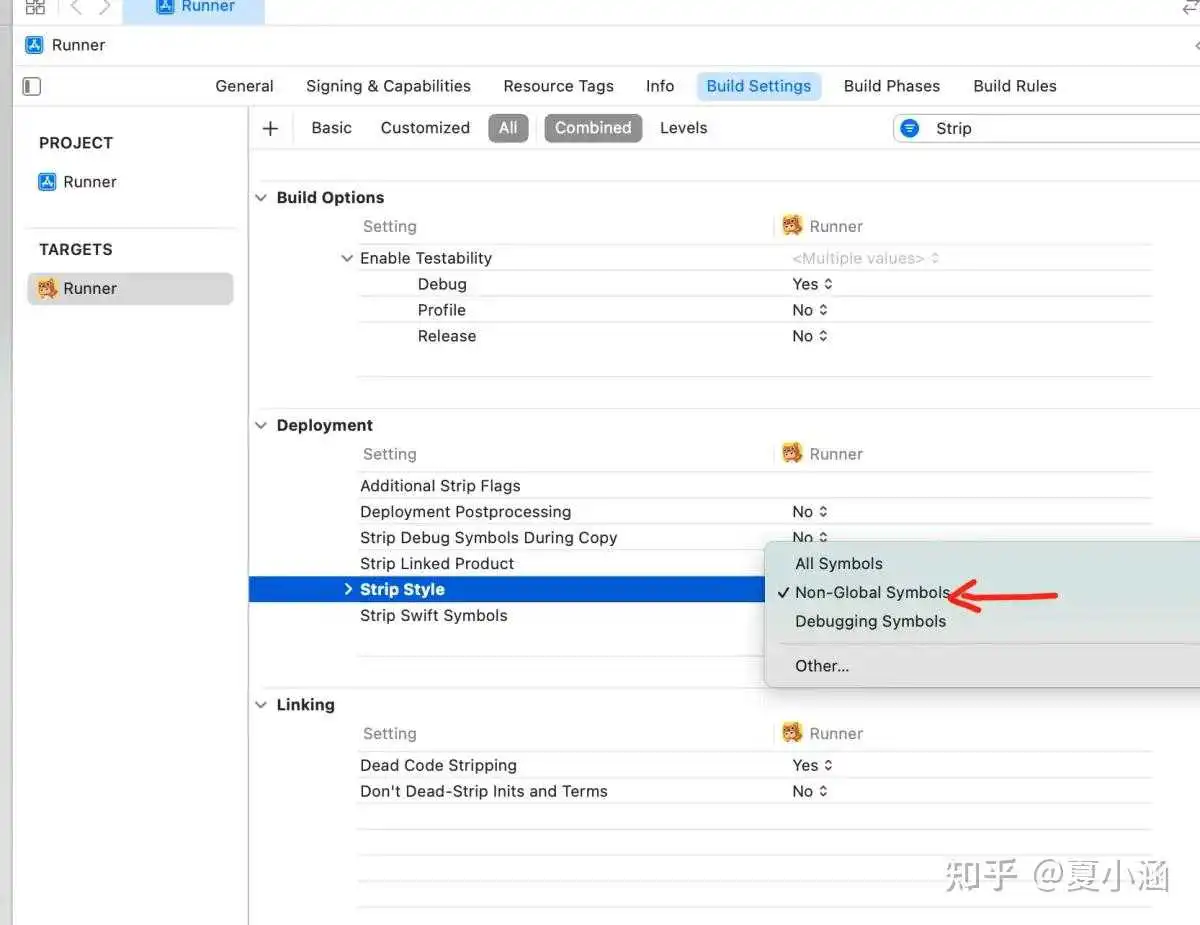
Task: Toggle the Combined view mode
Action: click(x=593, y=128)
